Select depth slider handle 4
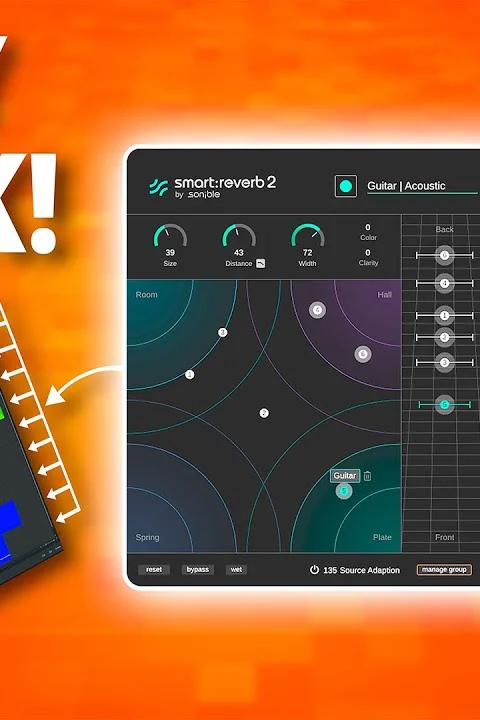This screenshot has height=720, width=480. (444, 283)
